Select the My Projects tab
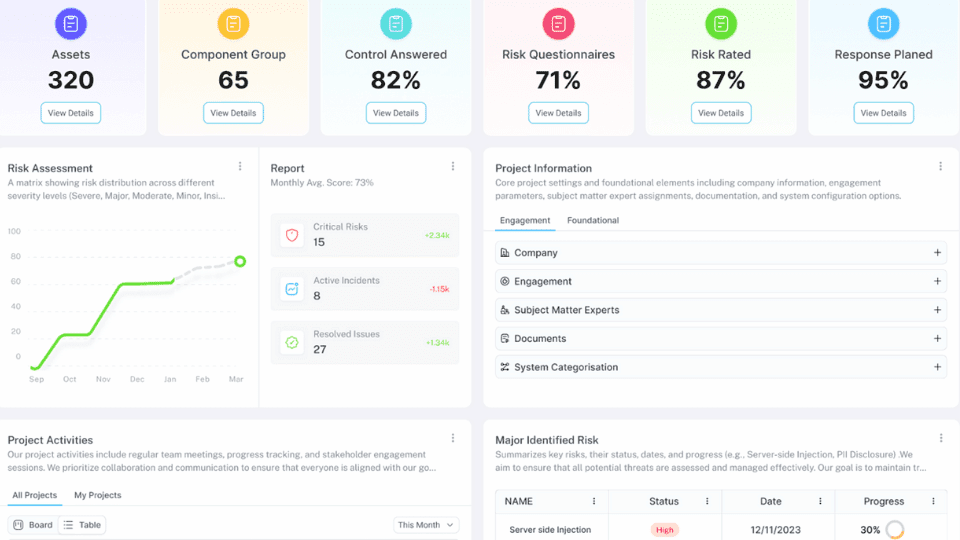960x540 pixels. click(x=97, y=495)
